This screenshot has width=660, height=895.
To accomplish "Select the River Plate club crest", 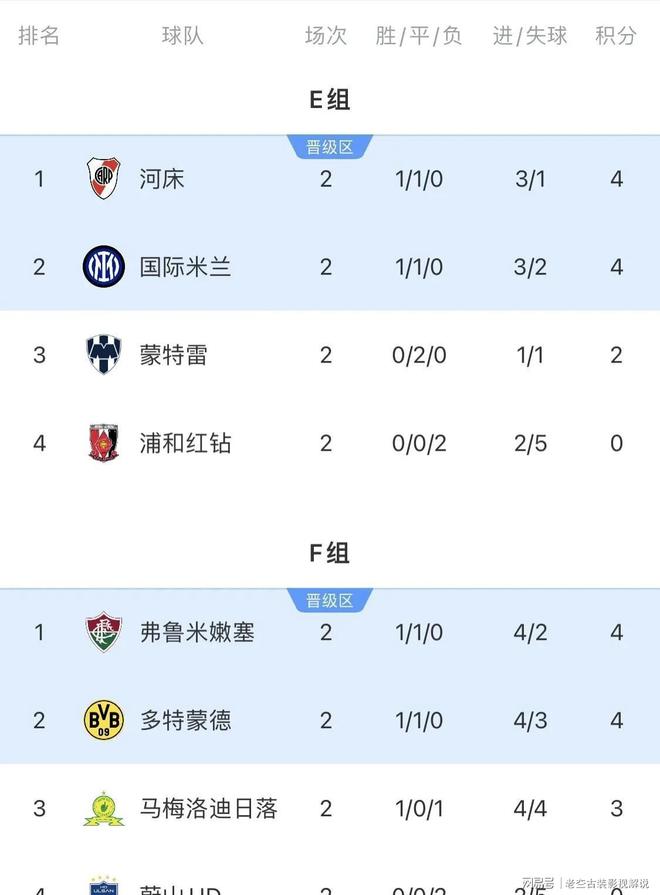I will pyautogui.click(x=102, y=178).
